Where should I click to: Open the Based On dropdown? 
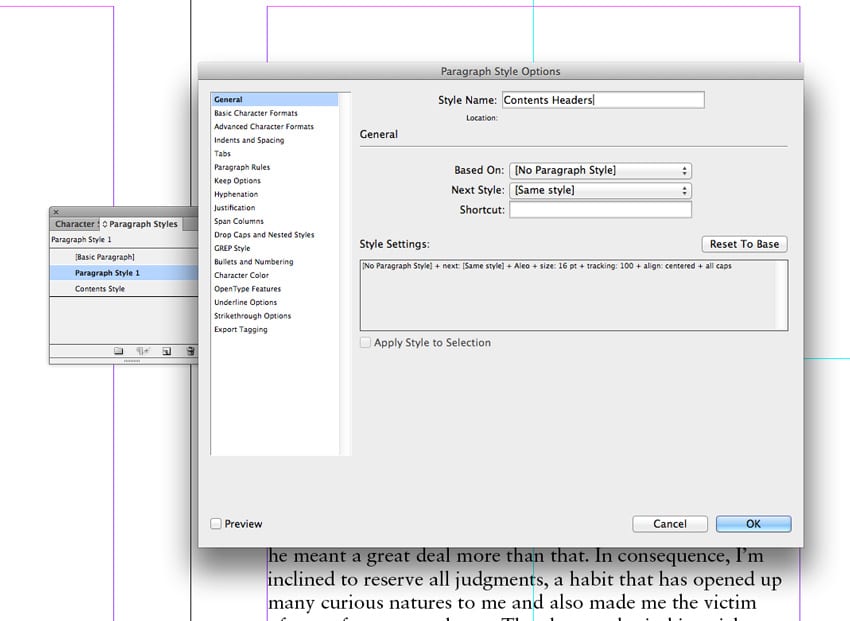[x=600, y=171]
